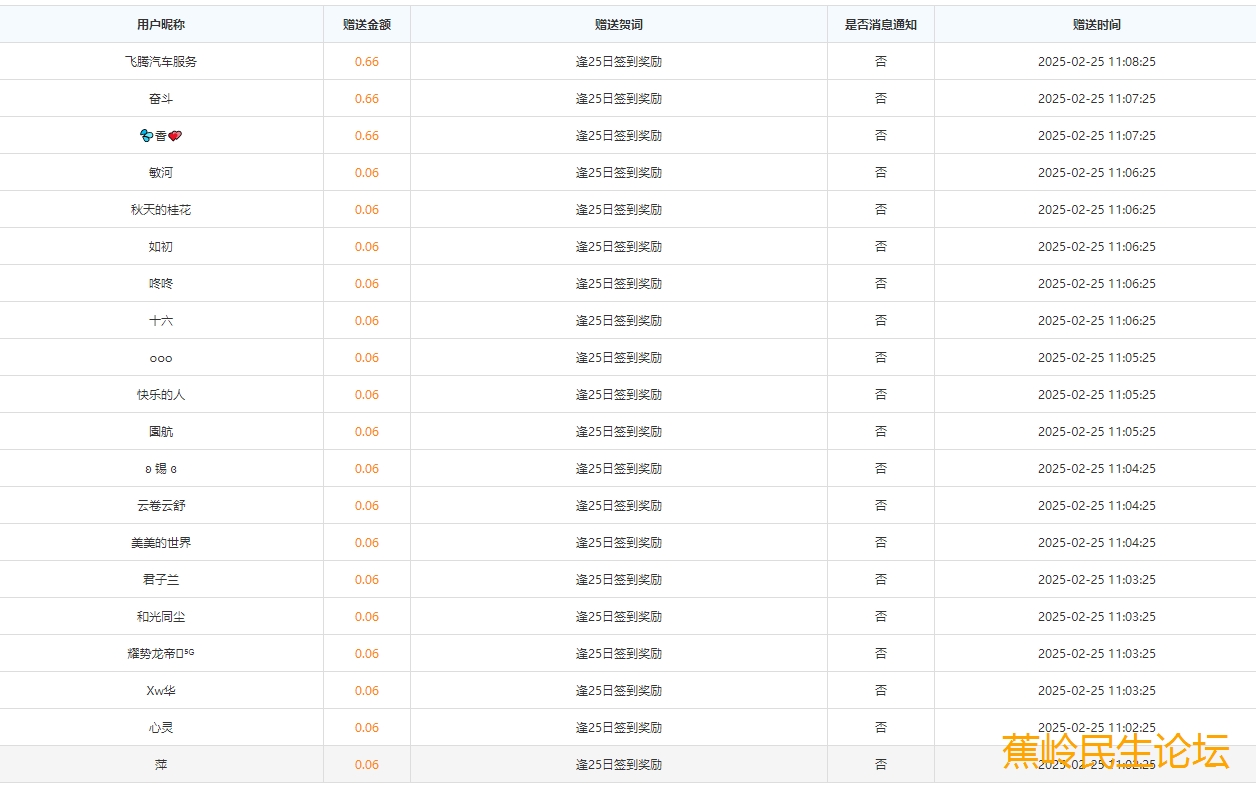
Task: Click the 赠送贺词 column header
Action: coord(618,25)
